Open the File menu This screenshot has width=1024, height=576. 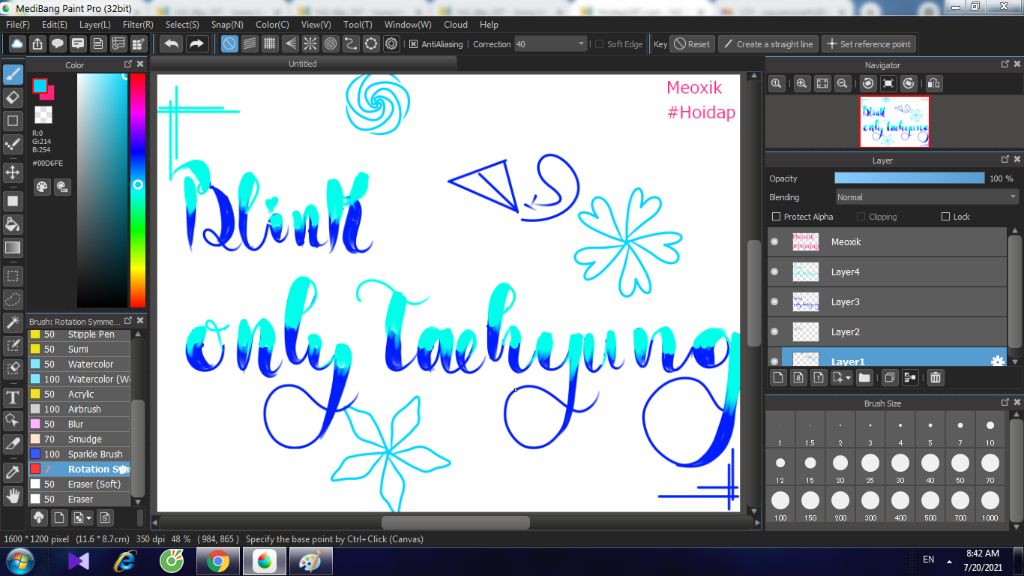18,24
